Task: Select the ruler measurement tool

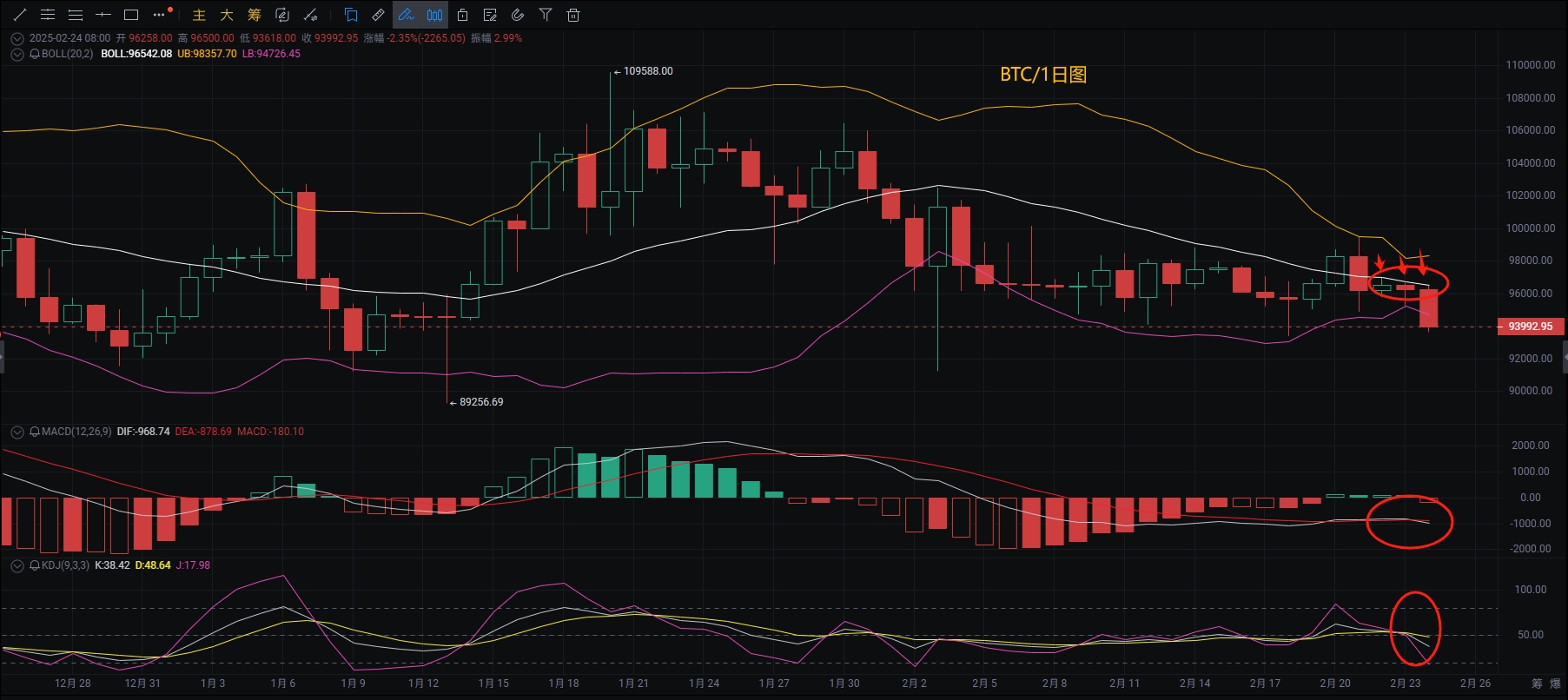Action: 379,15
